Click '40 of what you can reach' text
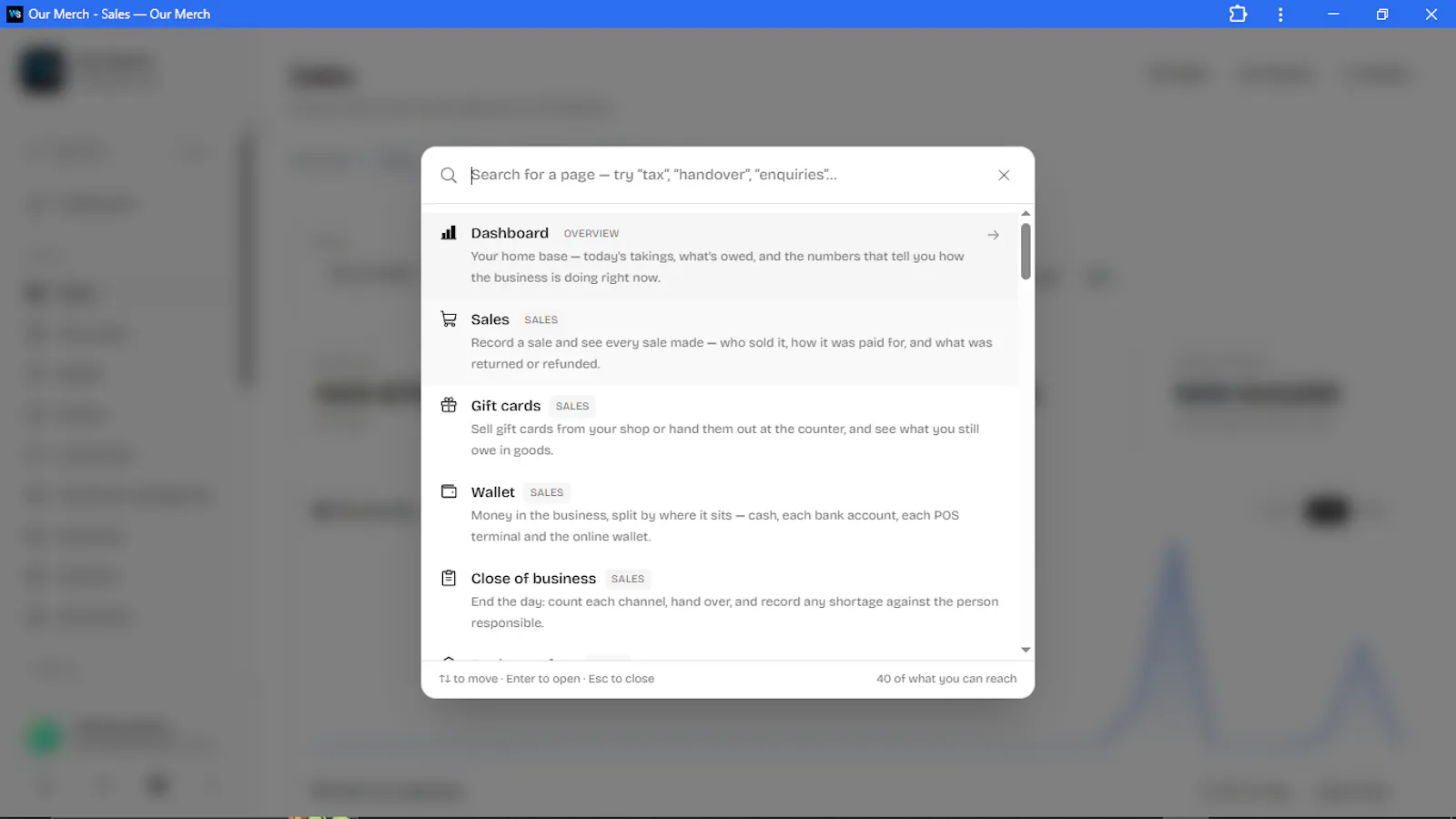1456x819 pixels. click(946, 679)
